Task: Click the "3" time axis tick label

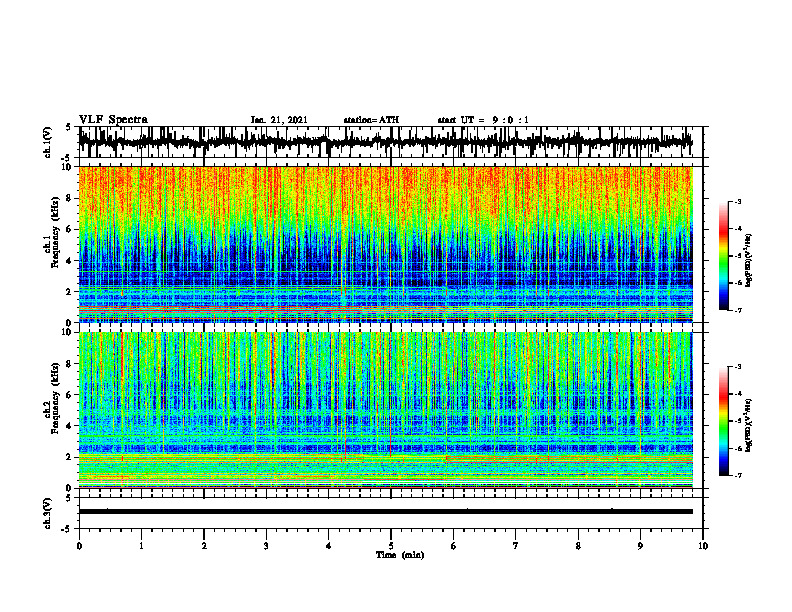Action: click(x=266, y=546)
